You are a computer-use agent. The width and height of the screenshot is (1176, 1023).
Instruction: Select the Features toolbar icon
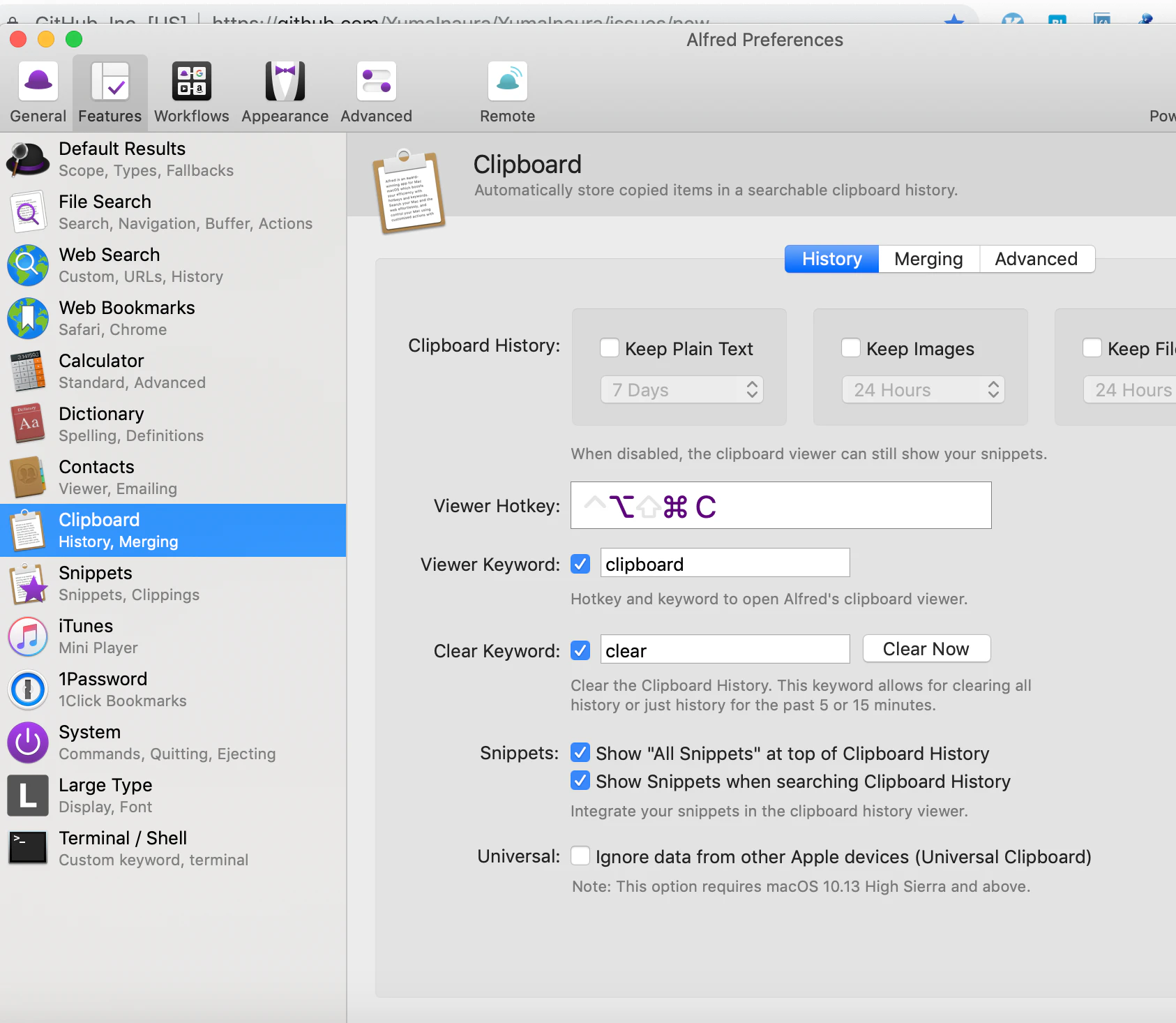(x=110, y=82)
